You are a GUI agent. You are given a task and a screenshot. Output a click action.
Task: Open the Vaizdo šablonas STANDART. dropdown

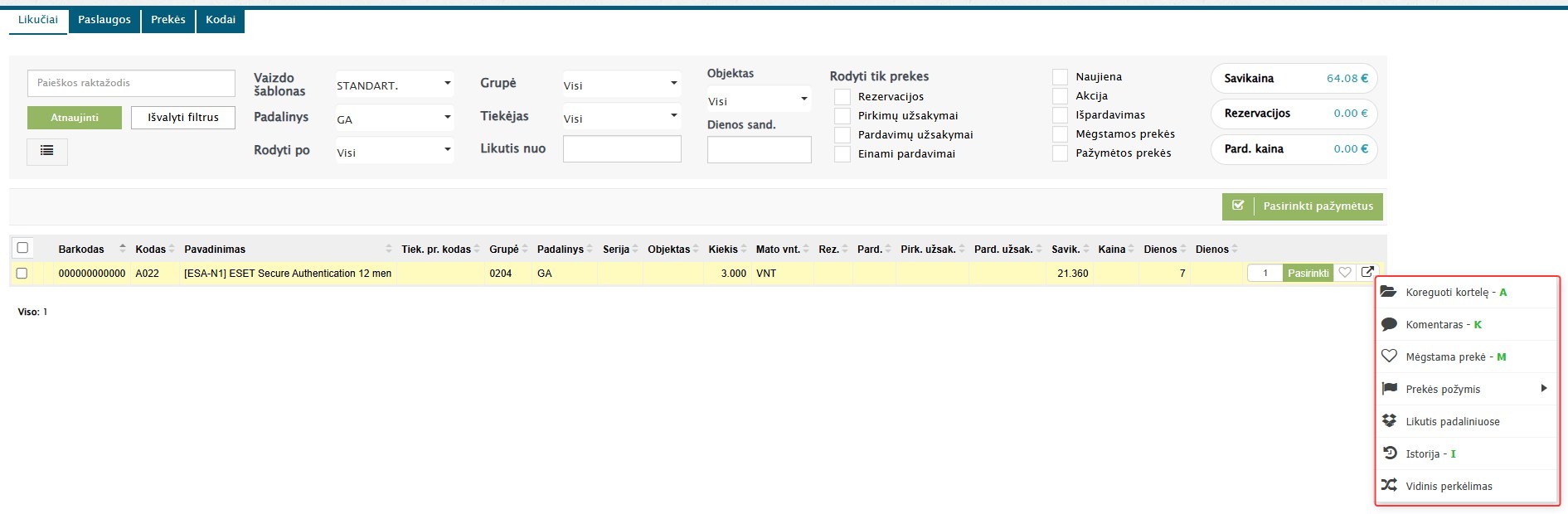[395, 85]
